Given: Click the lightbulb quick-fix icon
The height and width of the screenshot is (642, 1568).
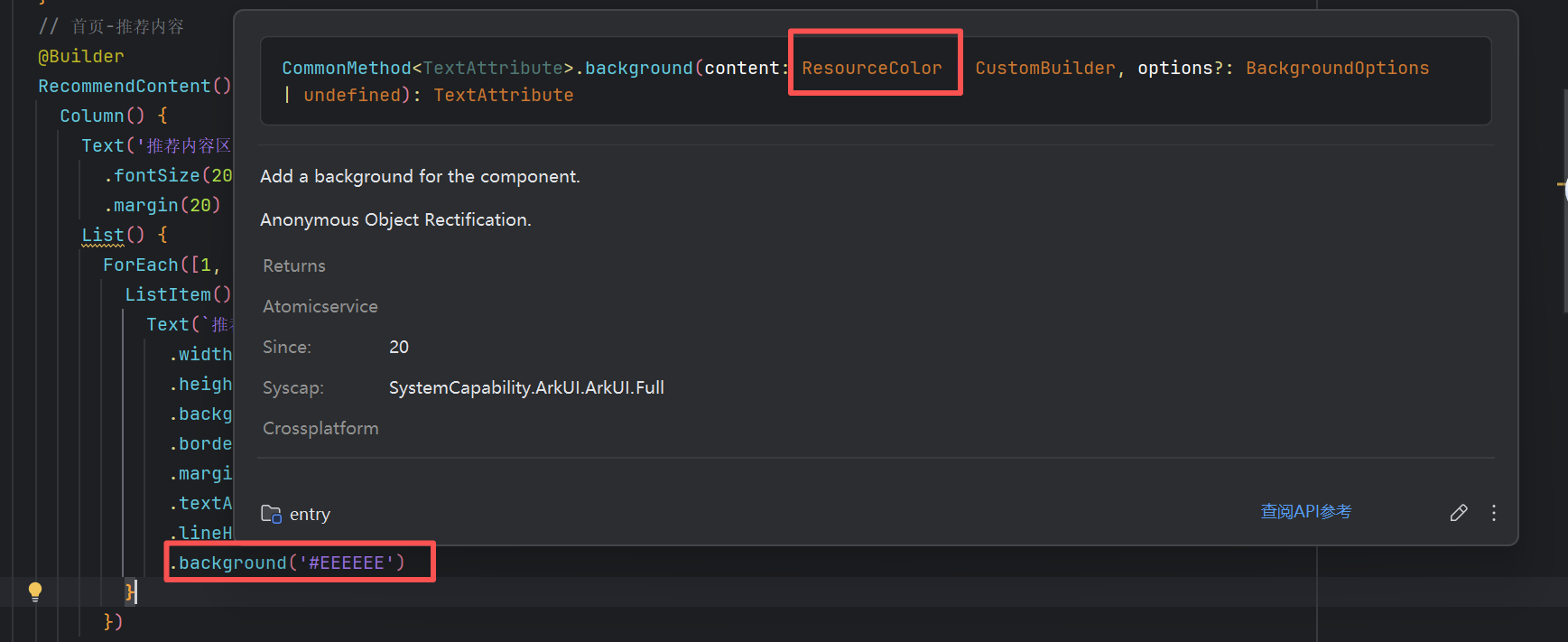Looking at the screenshot, I should pos(35,591).
